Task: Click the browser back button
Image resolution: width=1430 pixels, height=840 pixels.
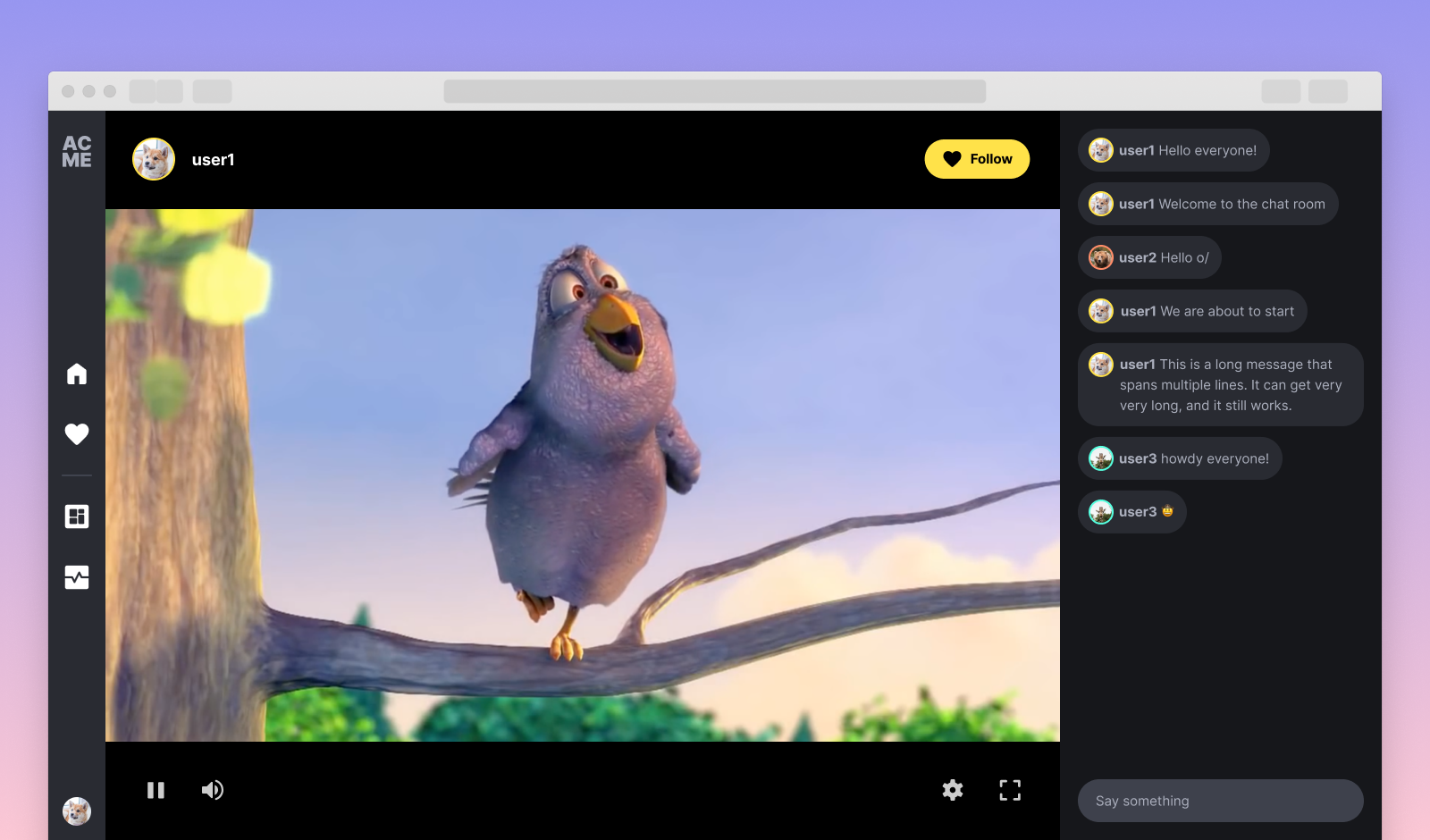Action: (x=143, y=91)
